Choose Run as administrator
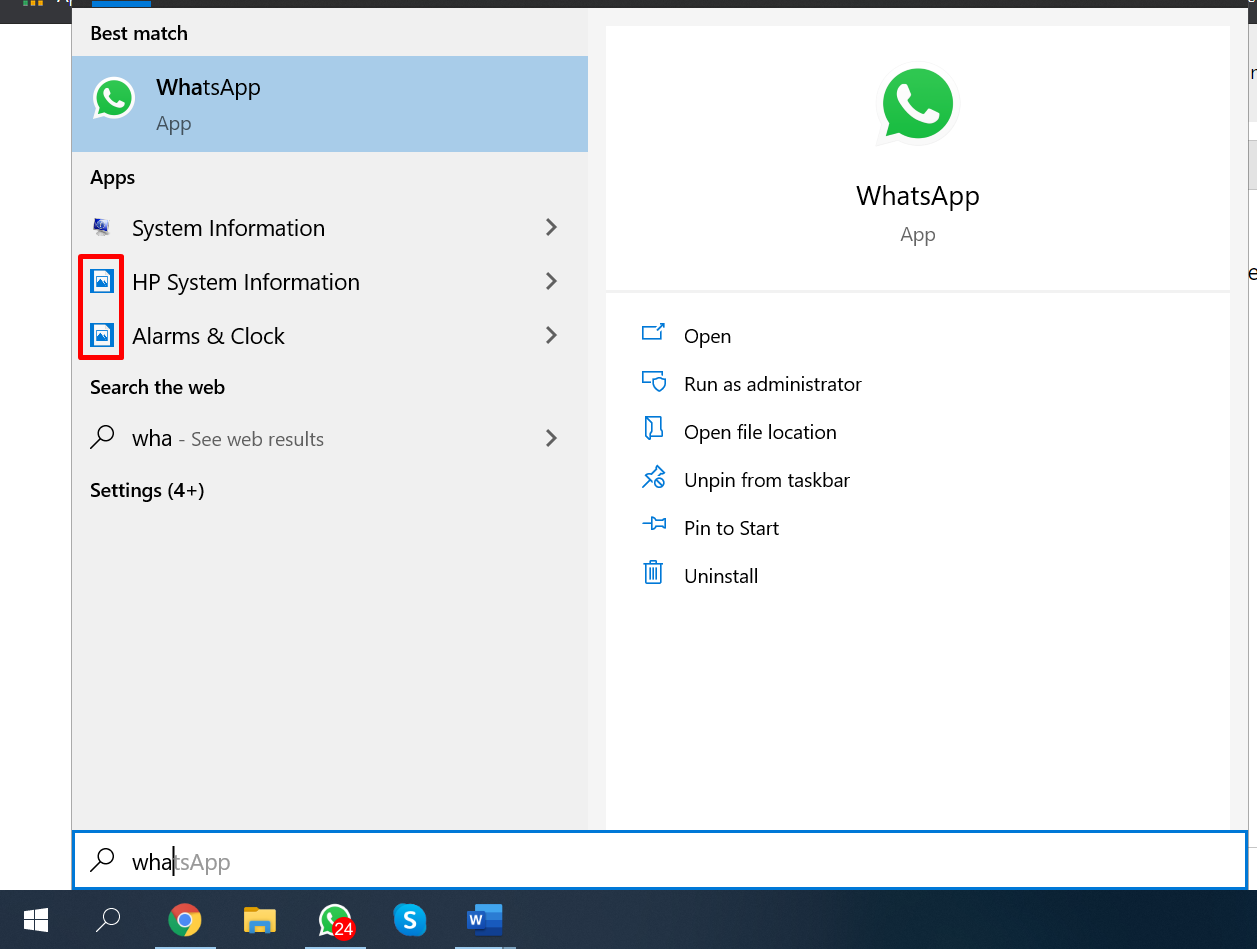The image size is (1257, 949). tap(772, 384)
